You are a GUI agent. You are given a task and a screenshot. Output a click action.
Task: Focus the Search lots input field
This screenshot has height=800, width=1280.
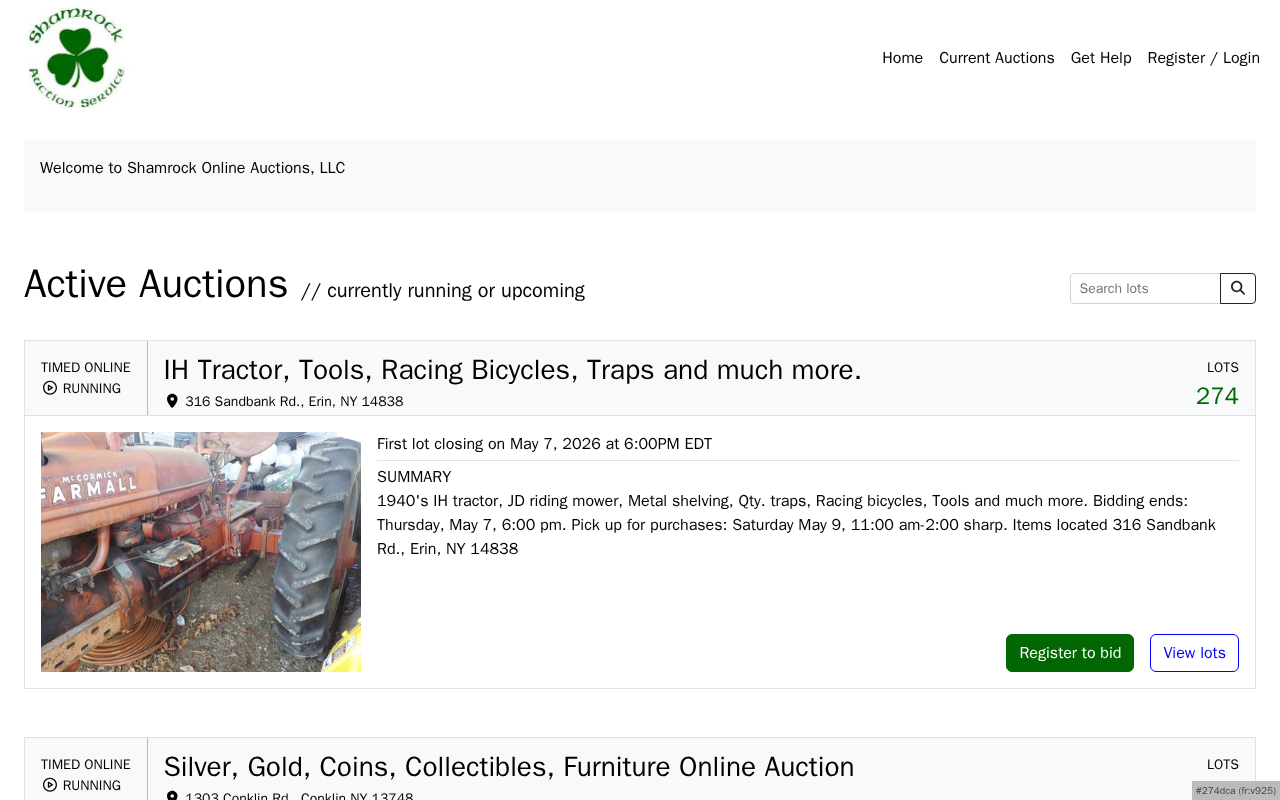point(1145,288)
